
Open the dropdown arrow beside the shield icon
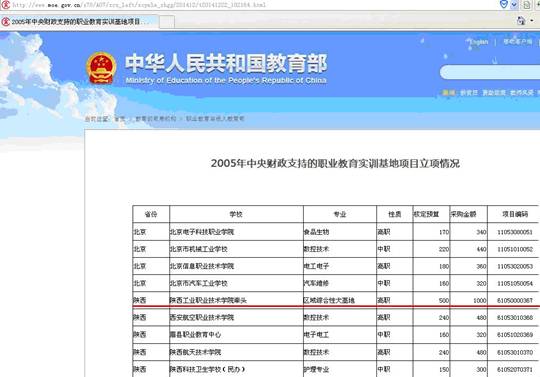514,5
